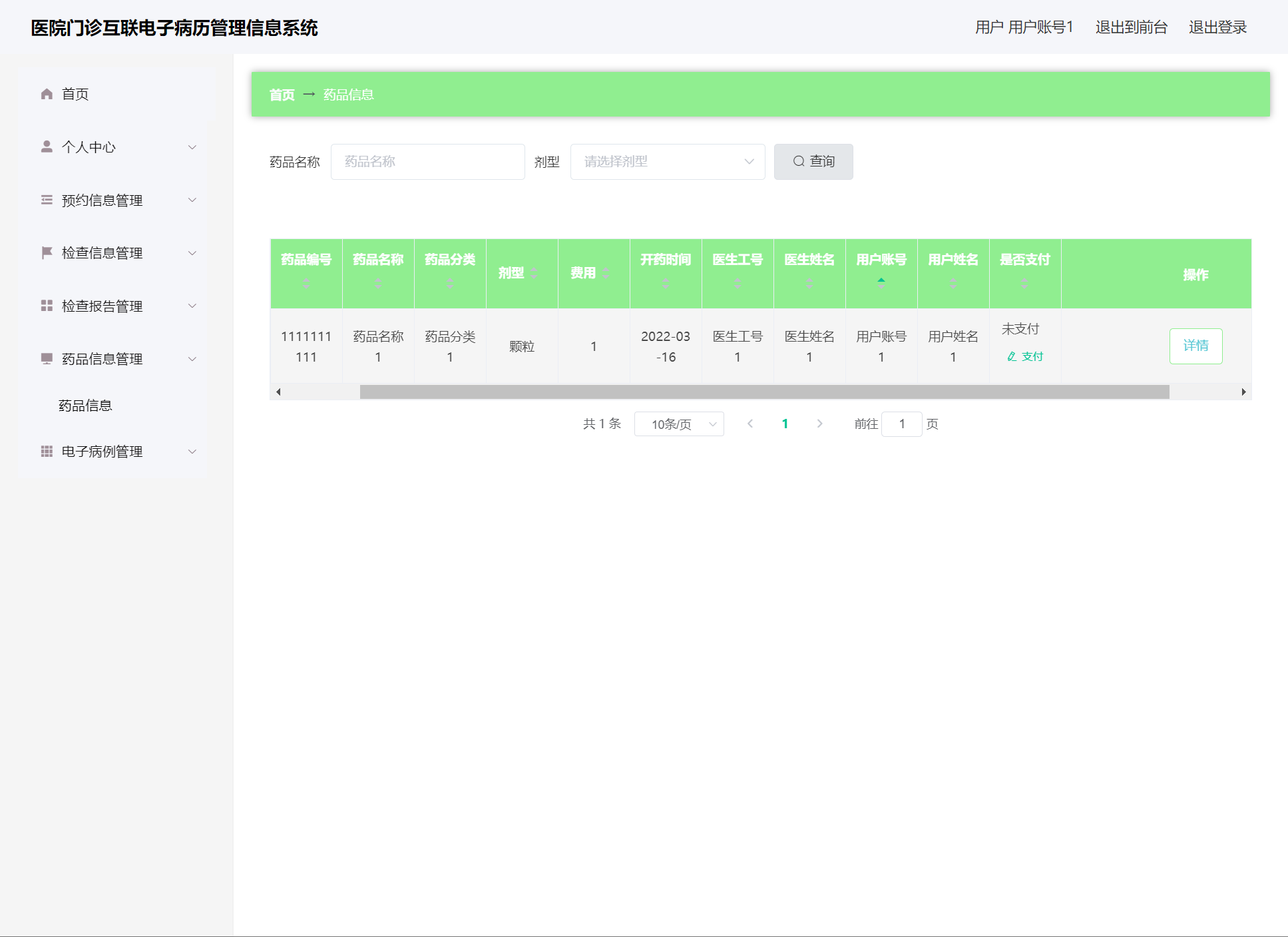Open the 药品信息 submenu item

(85, 406)
